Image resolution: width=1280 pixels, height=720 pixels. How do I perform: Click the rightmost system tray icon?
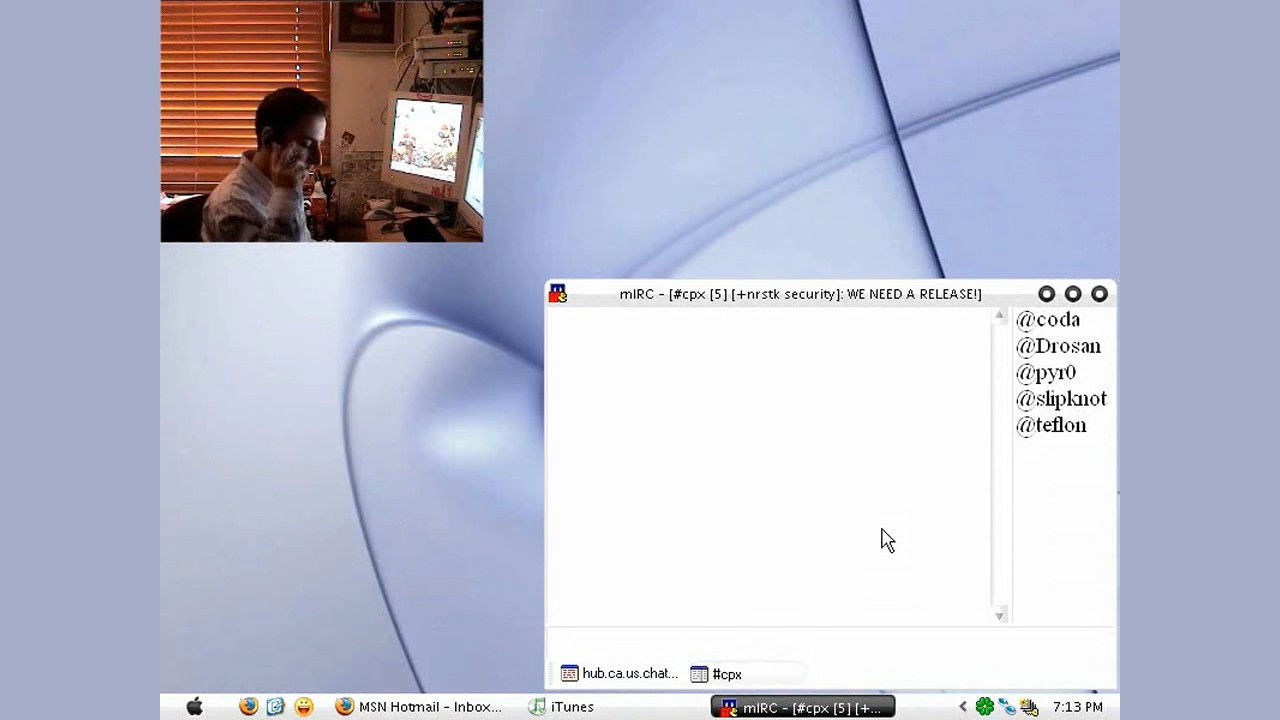[x=1029, y=707]
